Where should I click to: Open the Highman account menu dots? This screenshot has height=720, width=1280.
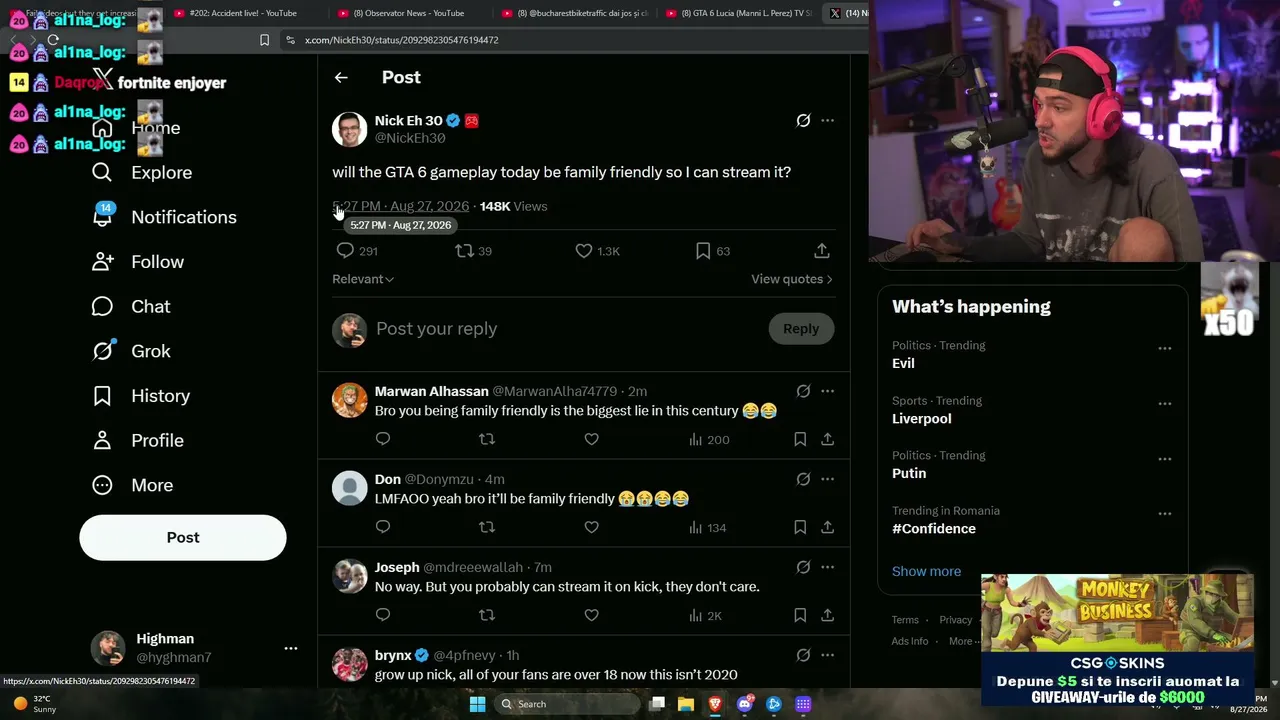pos(291,648)
